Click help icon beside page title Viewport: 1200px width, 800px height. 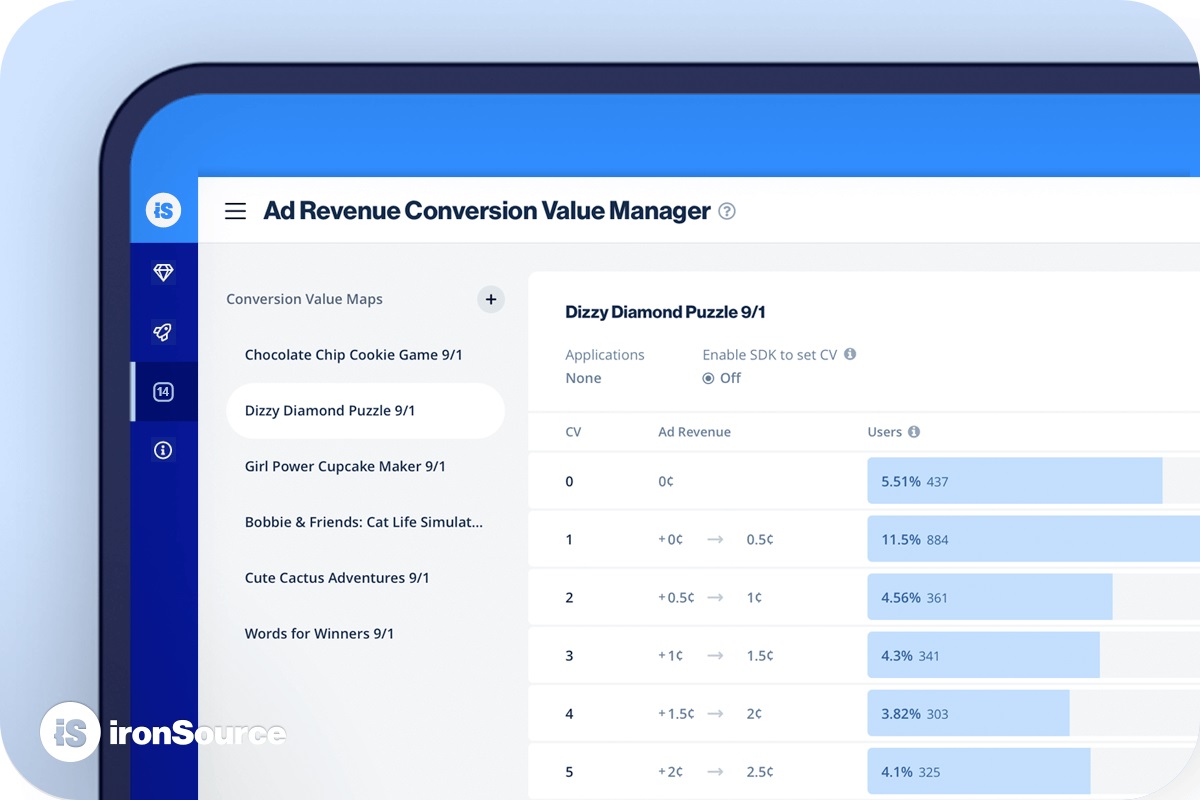pos(727,211)
